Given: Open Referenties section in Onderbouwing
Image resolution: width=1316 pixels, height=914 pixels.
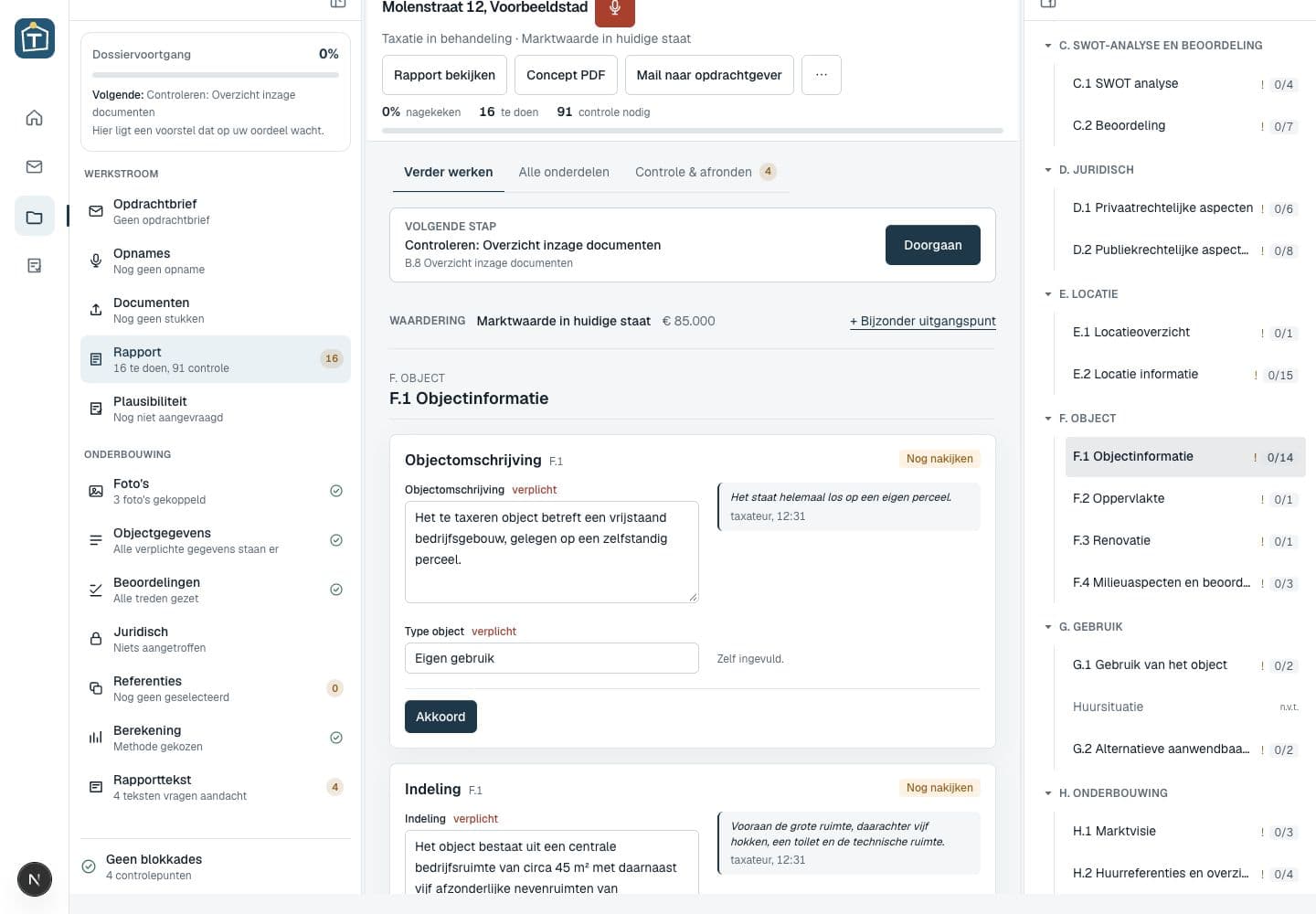Looking at the screenshot, I should point(216,688).
